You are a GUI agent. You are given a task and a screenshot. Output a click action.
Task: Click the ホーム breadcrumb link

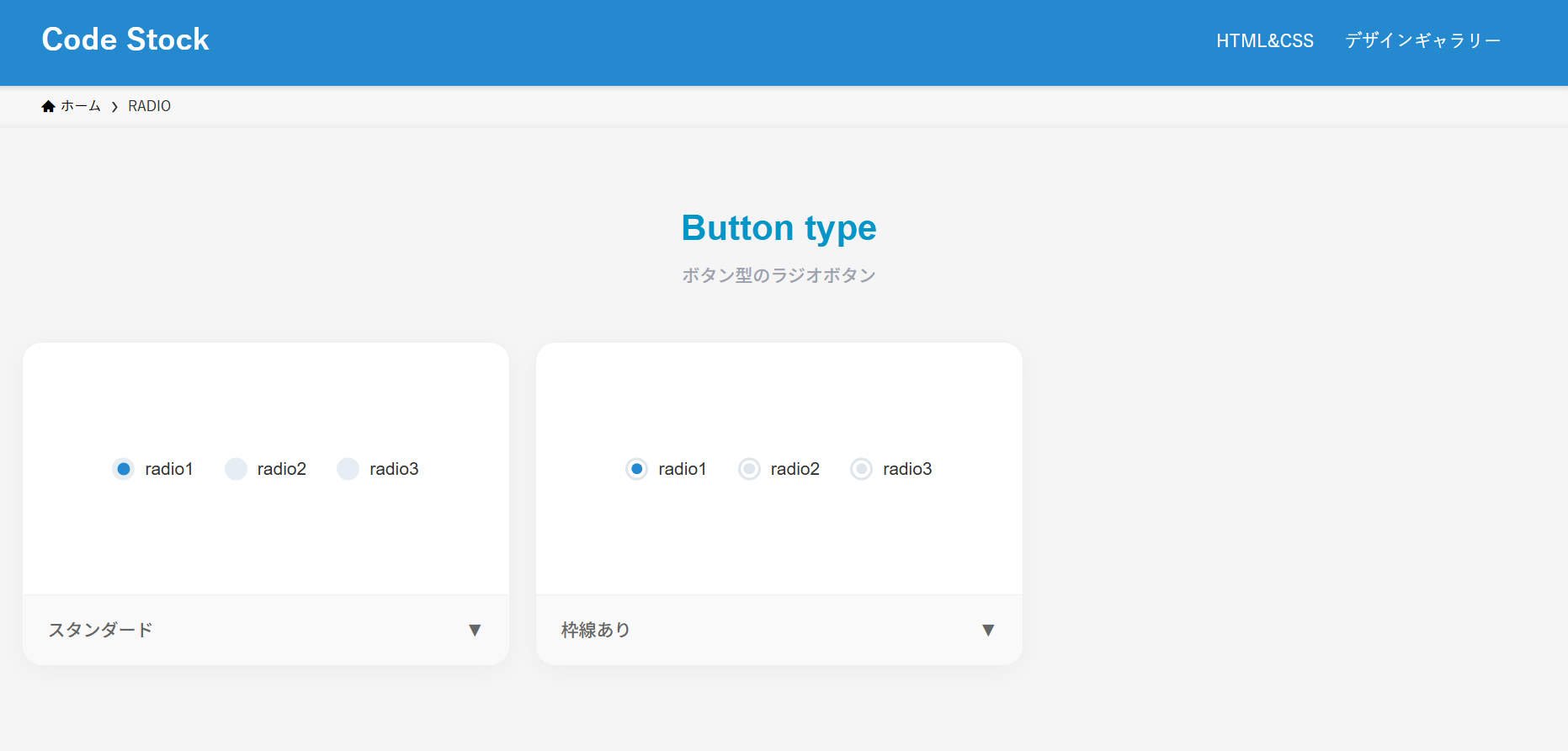click(81, 106)
